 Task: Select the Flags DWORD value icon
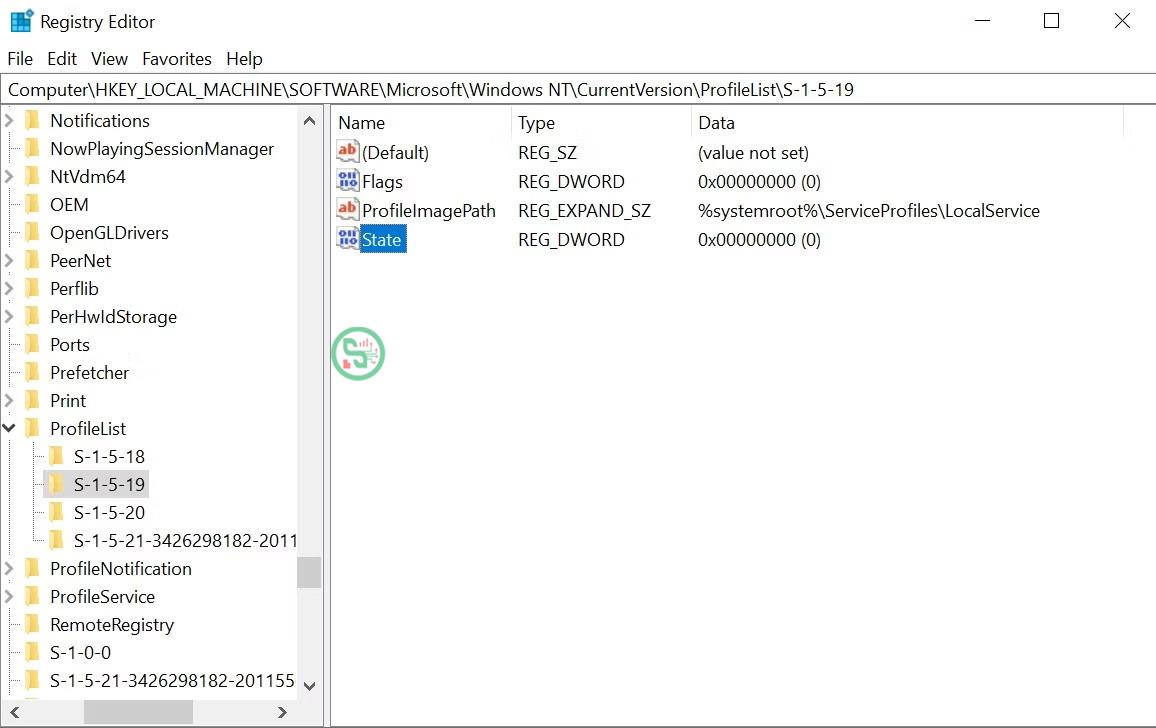point(347,181)
